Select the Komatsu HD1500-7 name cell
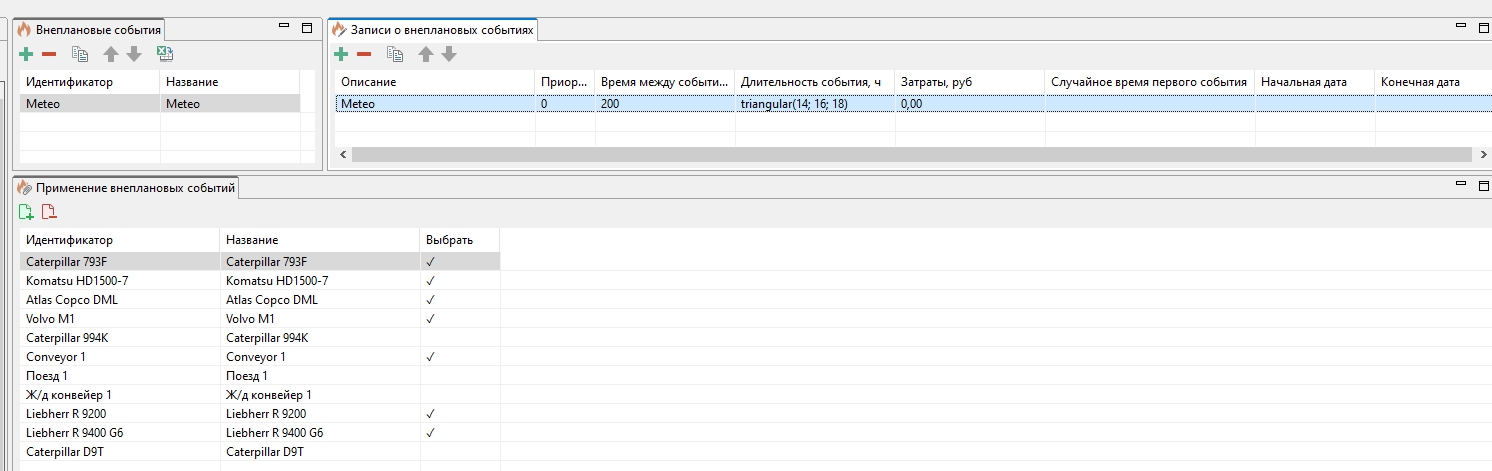 [320, 281]
